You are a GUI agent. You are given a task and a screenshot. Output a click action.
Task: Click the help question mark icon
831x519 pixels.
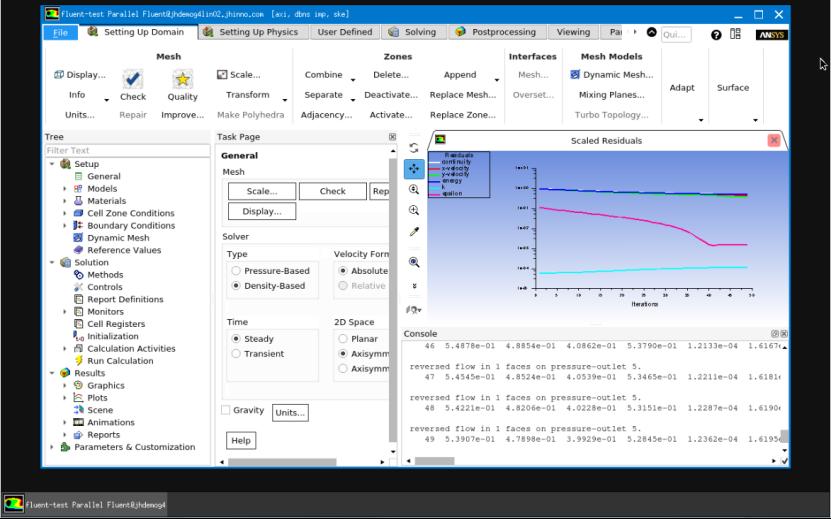pyautogui.click(x=716, y=34)
